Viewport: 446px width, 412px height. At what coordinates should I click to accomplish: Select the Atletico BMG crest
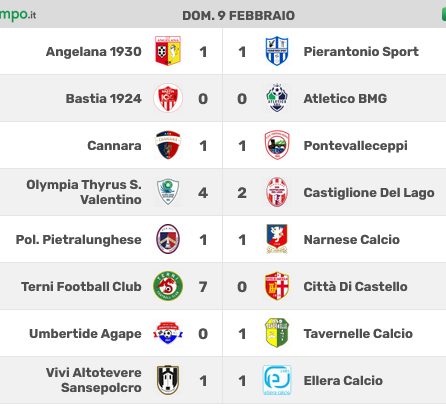click(277, 98)
